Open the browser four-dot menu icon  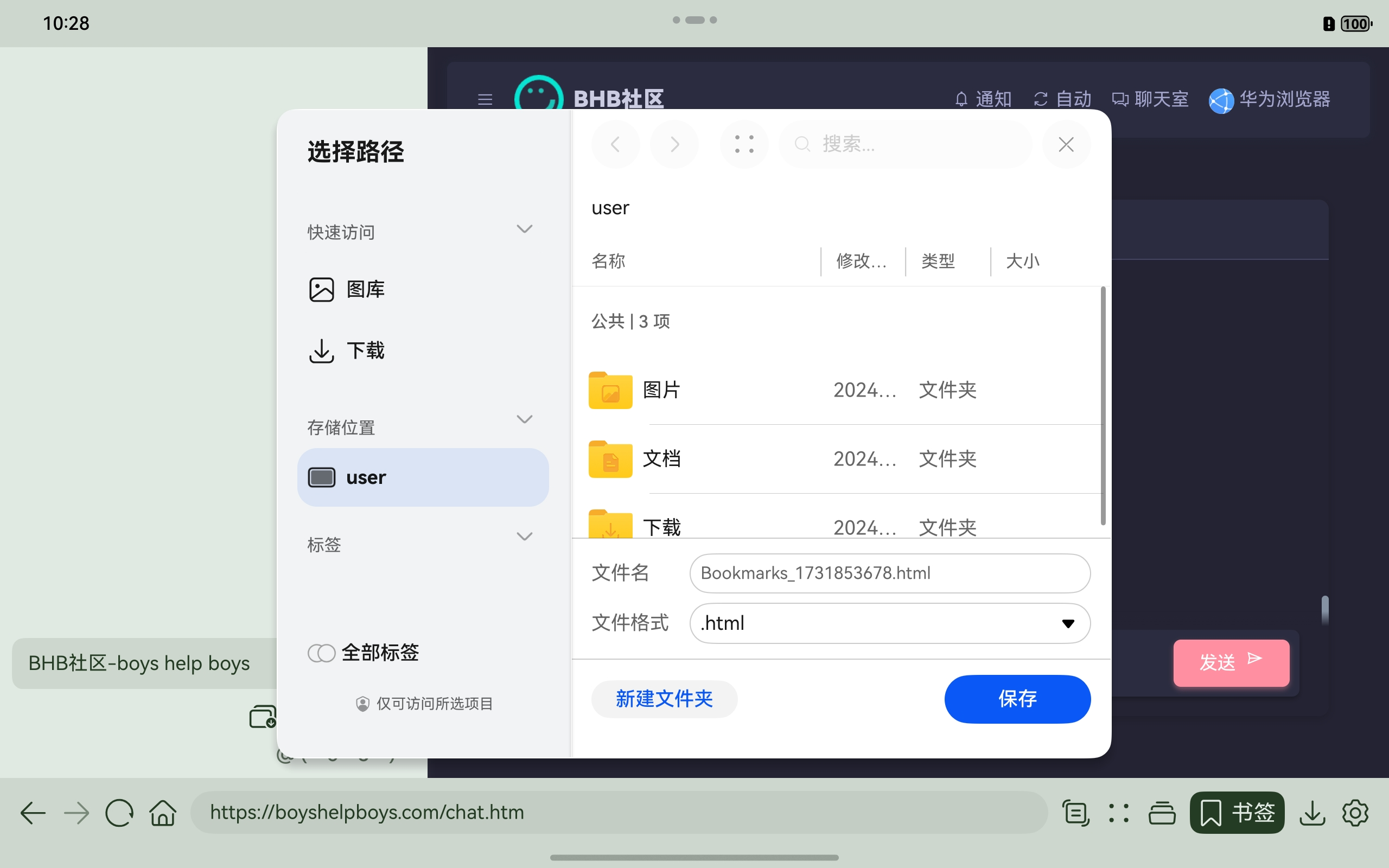[1119, 813]
